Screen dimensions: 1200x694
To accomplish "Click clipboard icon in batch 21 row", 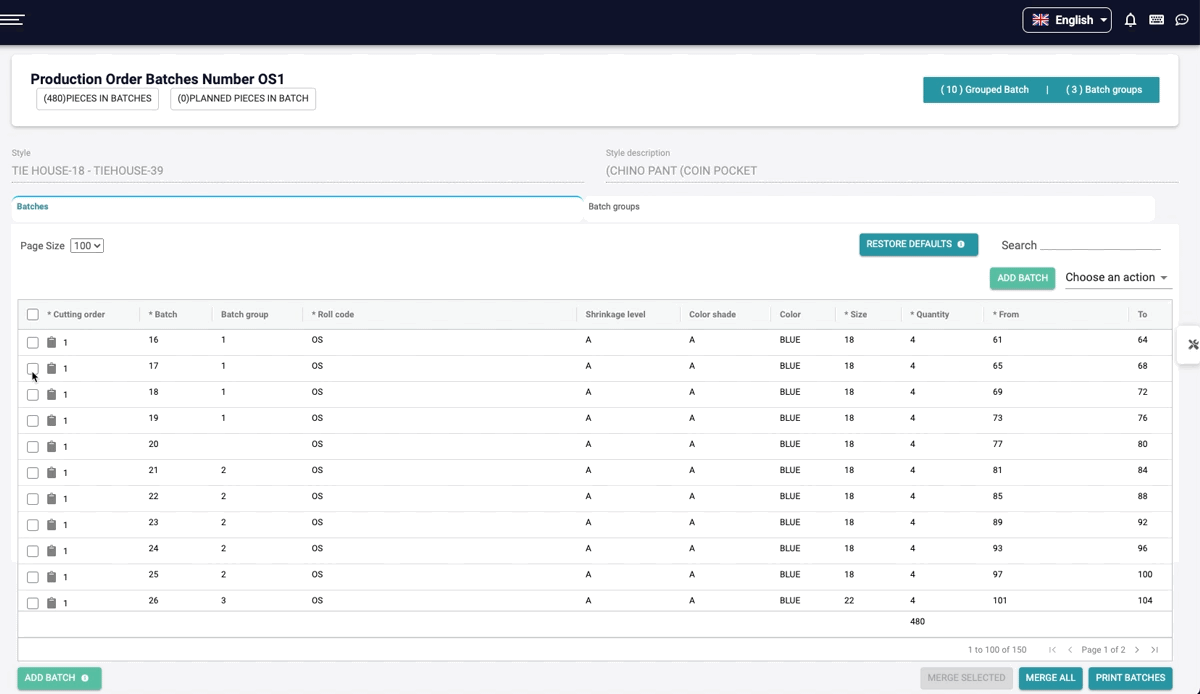I will tap(52, 472).
